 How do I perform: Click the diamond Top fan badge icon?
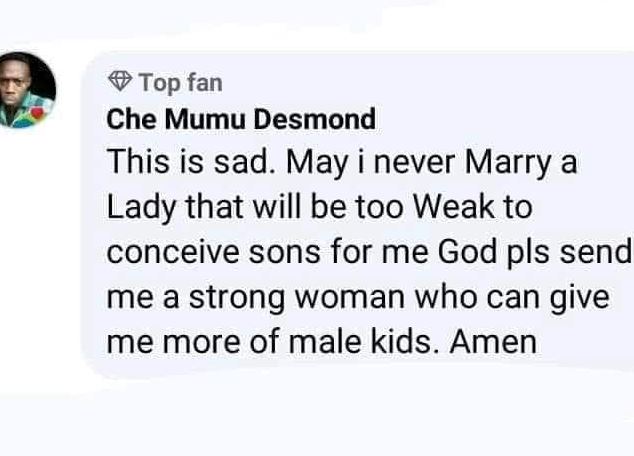120,80
